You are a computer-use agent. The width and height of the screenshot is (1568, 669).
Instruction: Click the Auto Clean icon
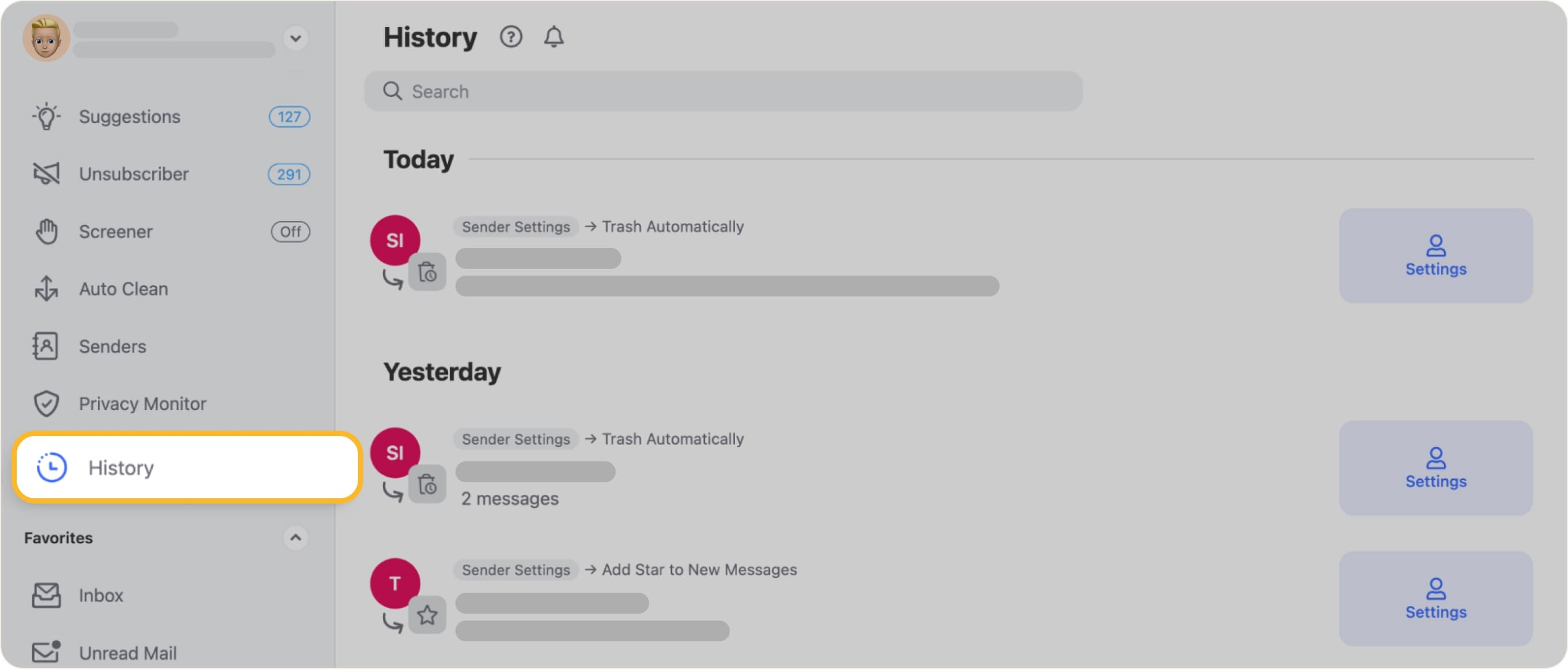click(x=46, y=288)
